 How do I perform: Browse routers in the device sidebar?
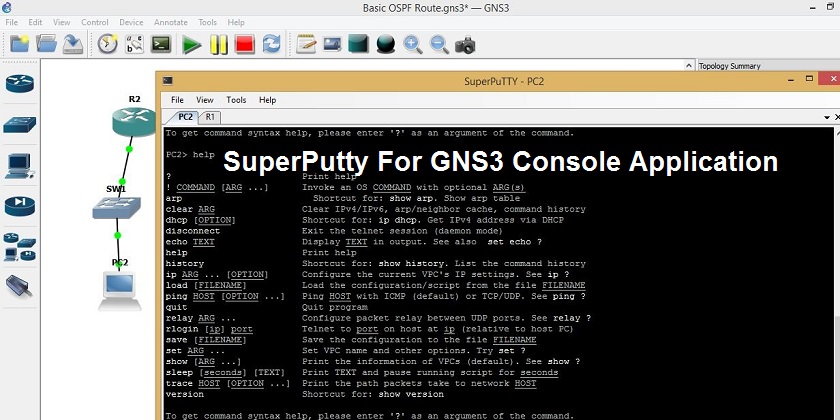coord(20,84)
